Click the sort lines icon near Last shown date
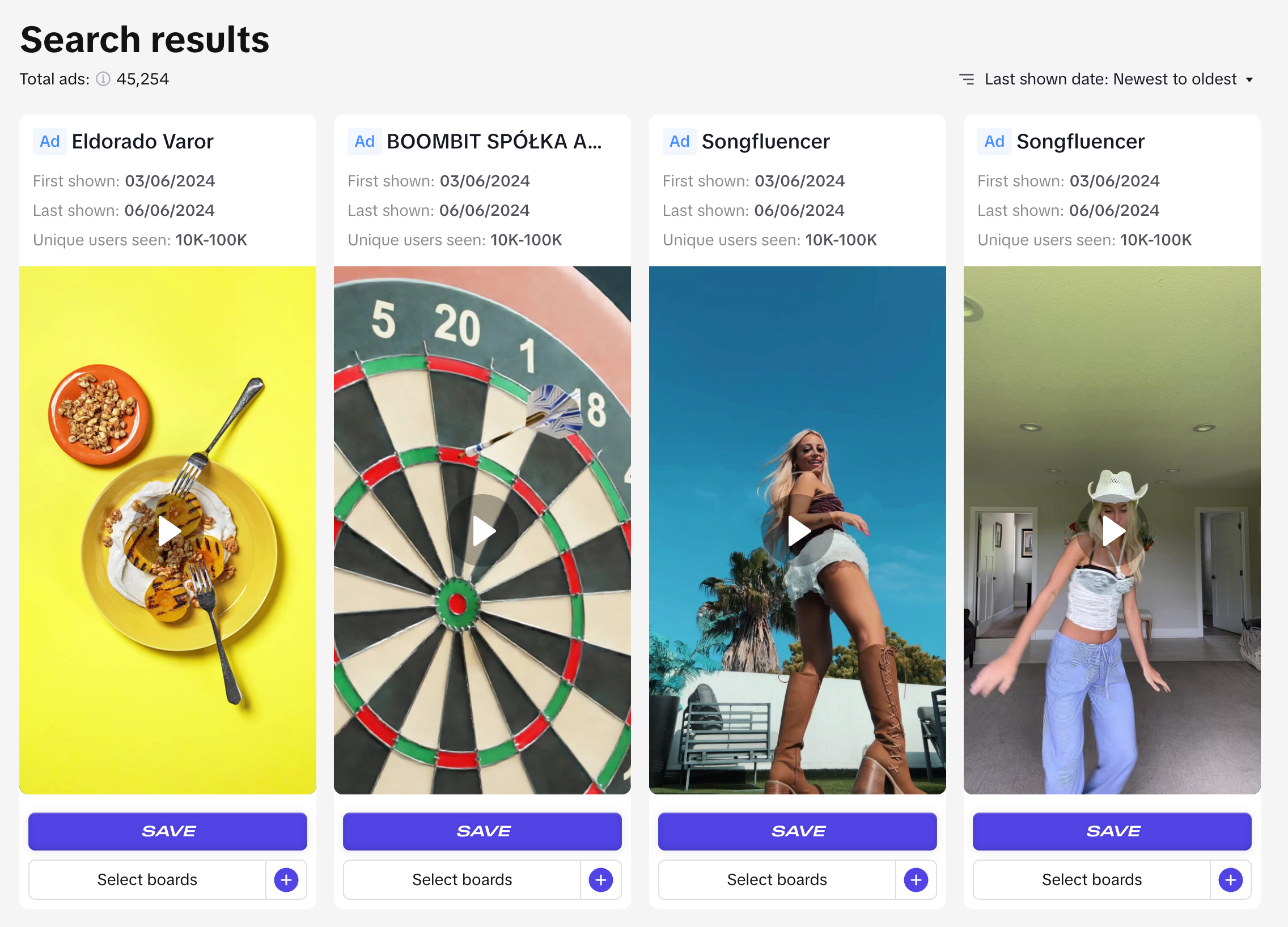The image size is (1288, 927). (967, 79)
